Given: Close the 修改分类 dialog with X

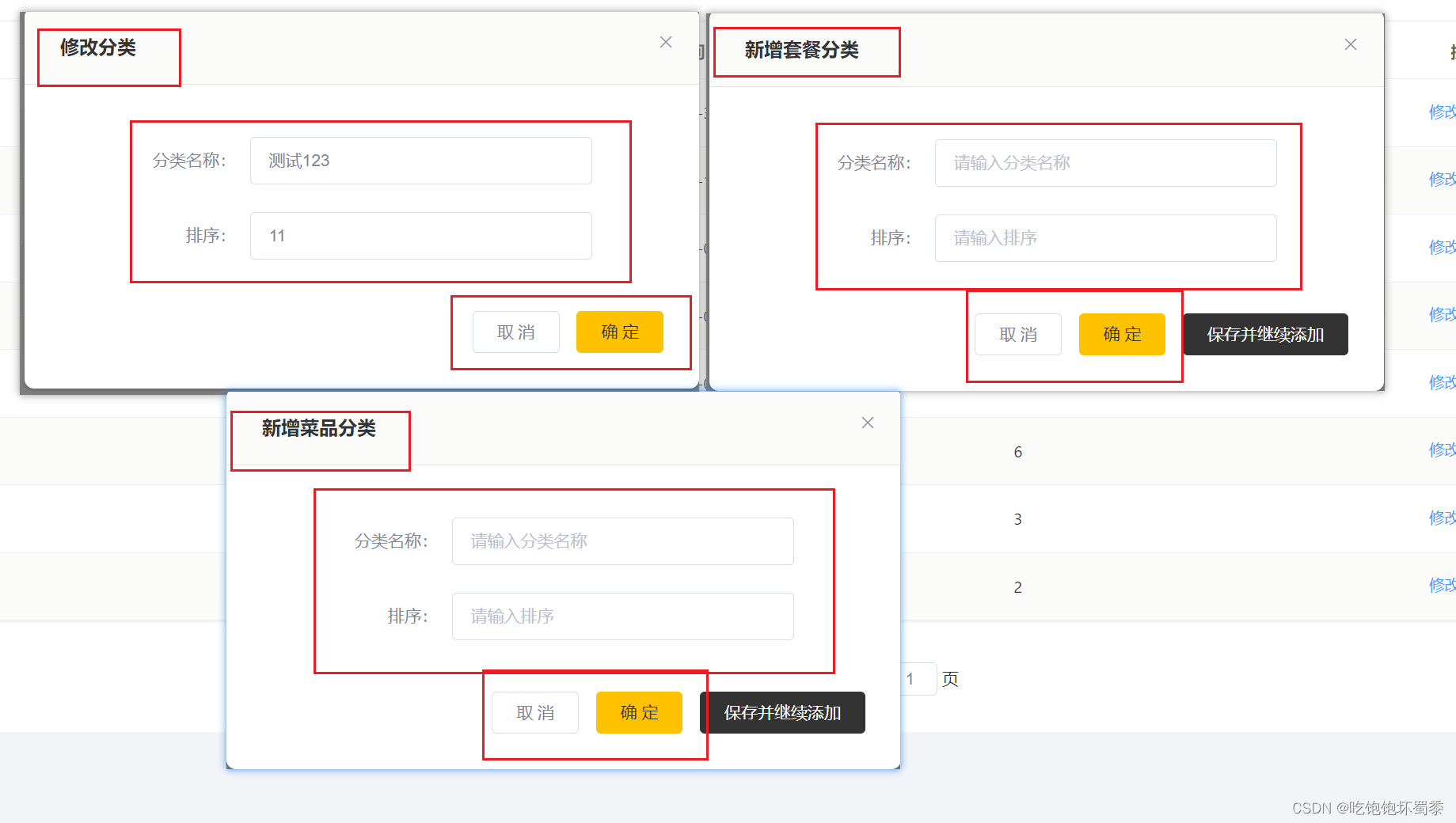Looking at the screenshot, I should (x=665, y=42).
